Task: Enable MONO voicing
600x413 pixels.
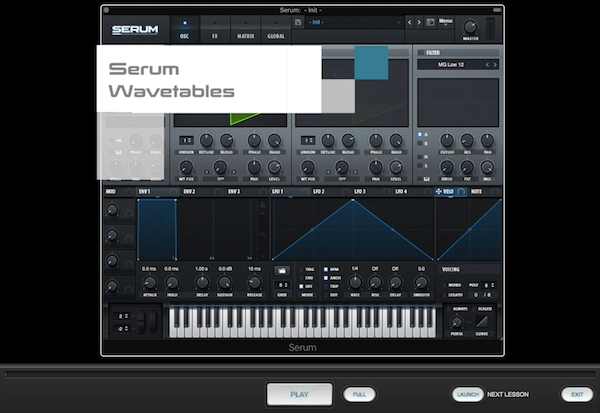Action: (444, 285)
